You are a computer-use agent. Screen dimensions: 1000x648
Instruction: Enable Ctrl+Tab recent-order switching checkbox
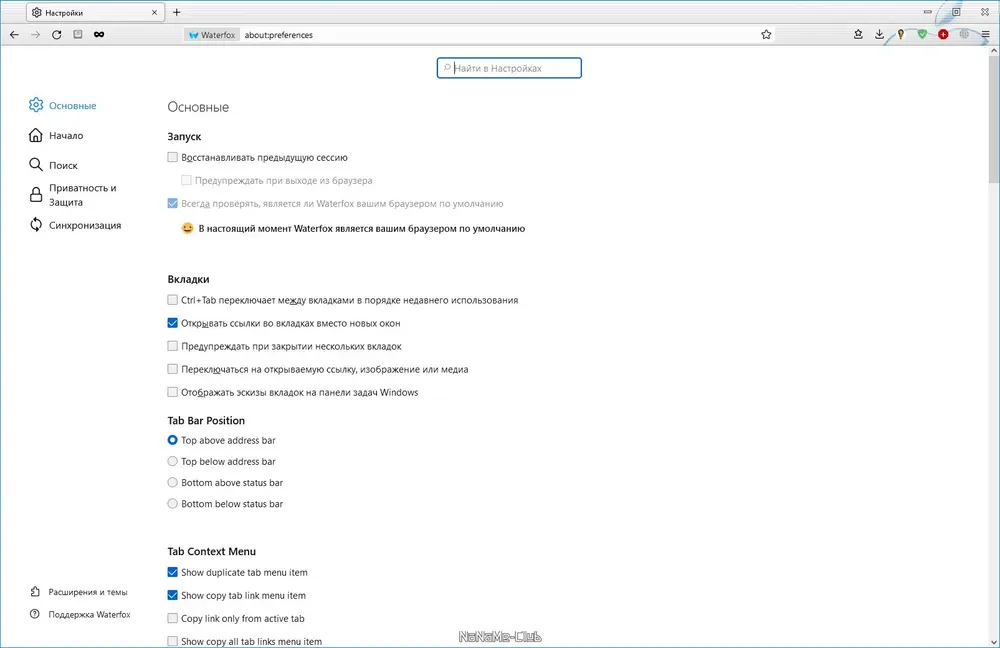point(172,300)
